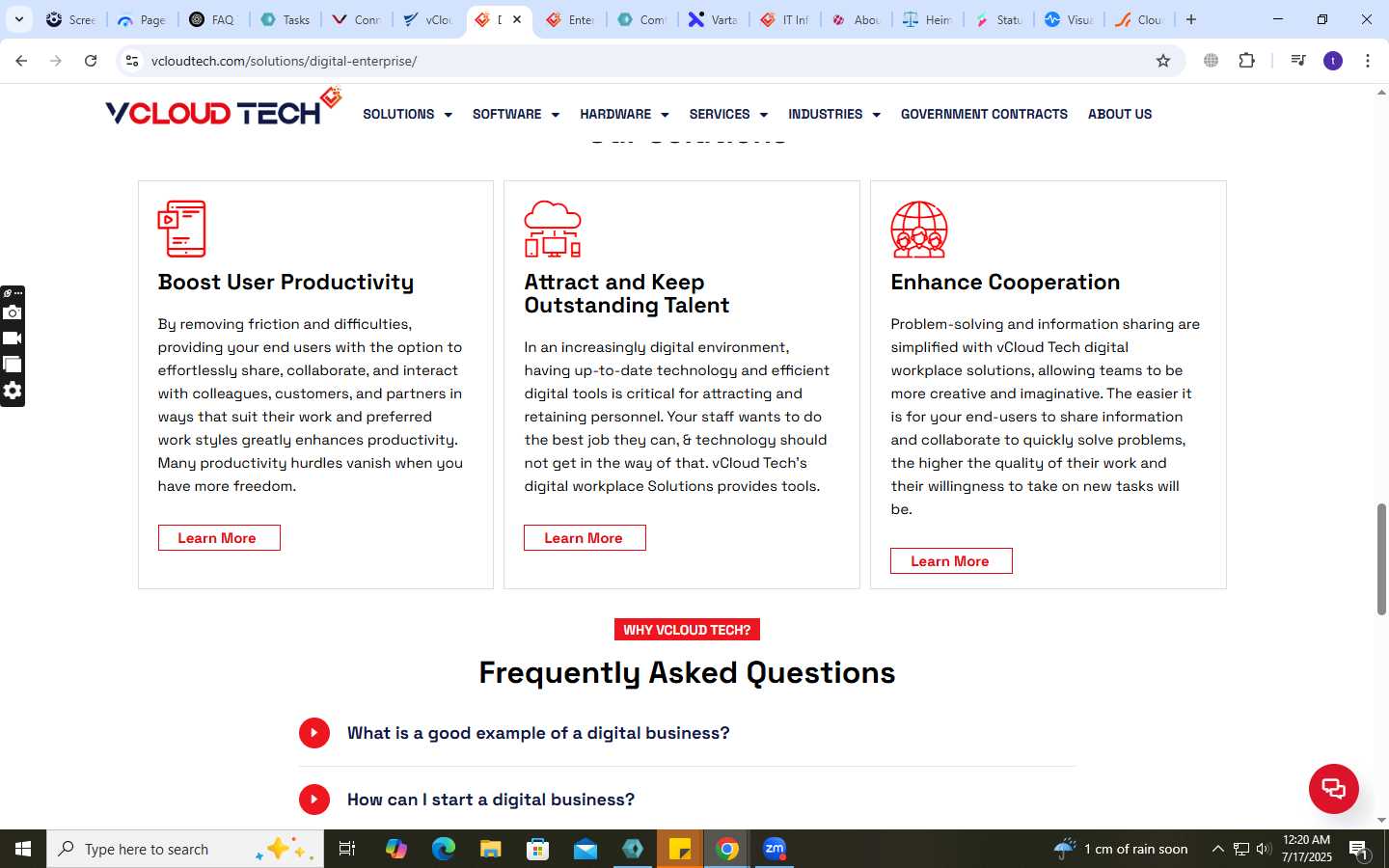Image resolution: width=1389 pixels, height=868 pixels.
Task: Learn More under Attract and Keep Talent
Action: (x=585, y=538)
